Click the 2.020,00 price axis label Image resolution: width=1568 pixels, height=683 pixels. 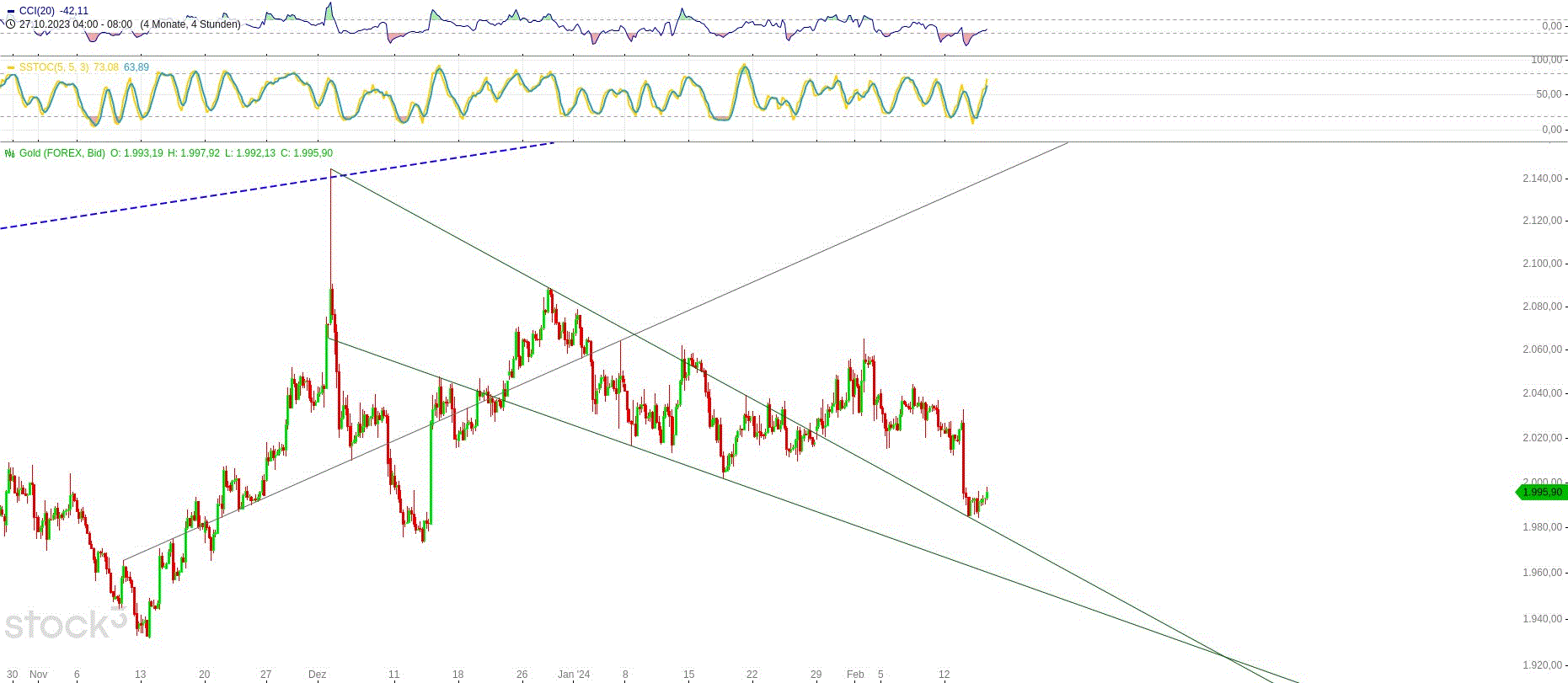pos(1542,438)
